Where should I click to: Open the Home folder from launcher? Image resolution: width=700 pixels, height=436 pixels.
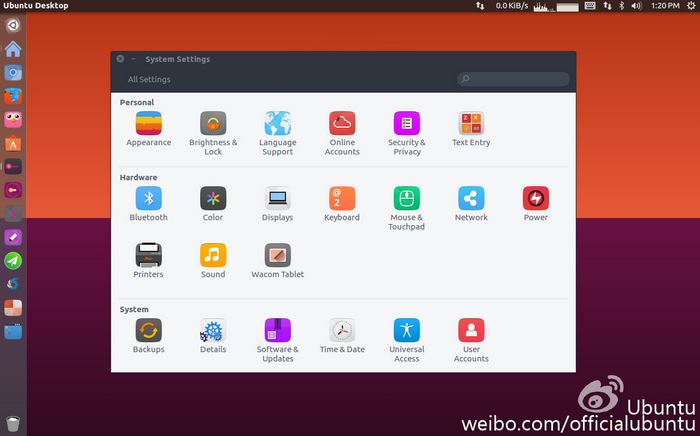tap(13, 49)
